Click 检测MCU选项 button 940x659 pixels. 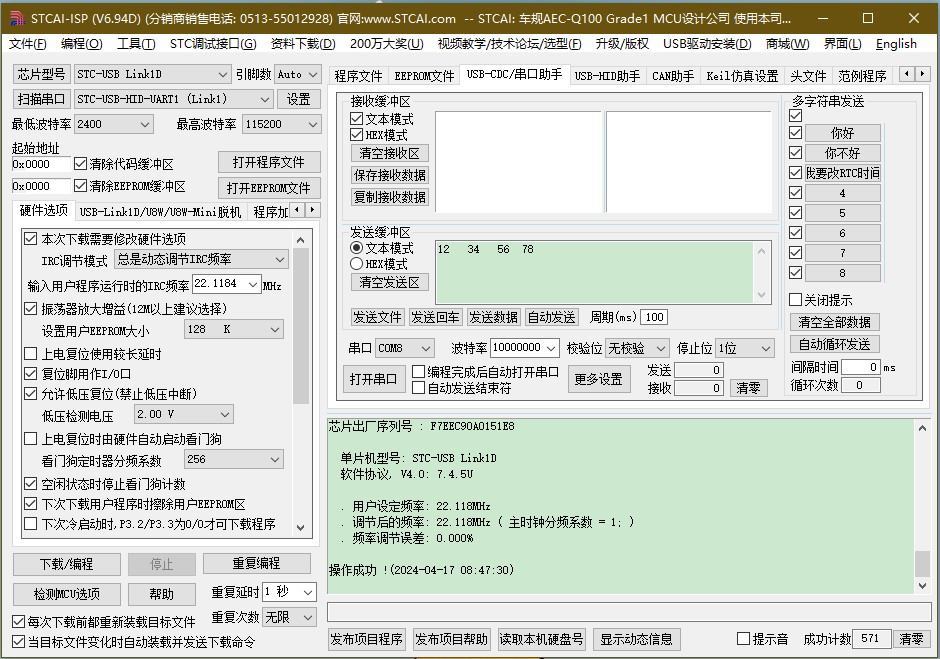(67, 594)
